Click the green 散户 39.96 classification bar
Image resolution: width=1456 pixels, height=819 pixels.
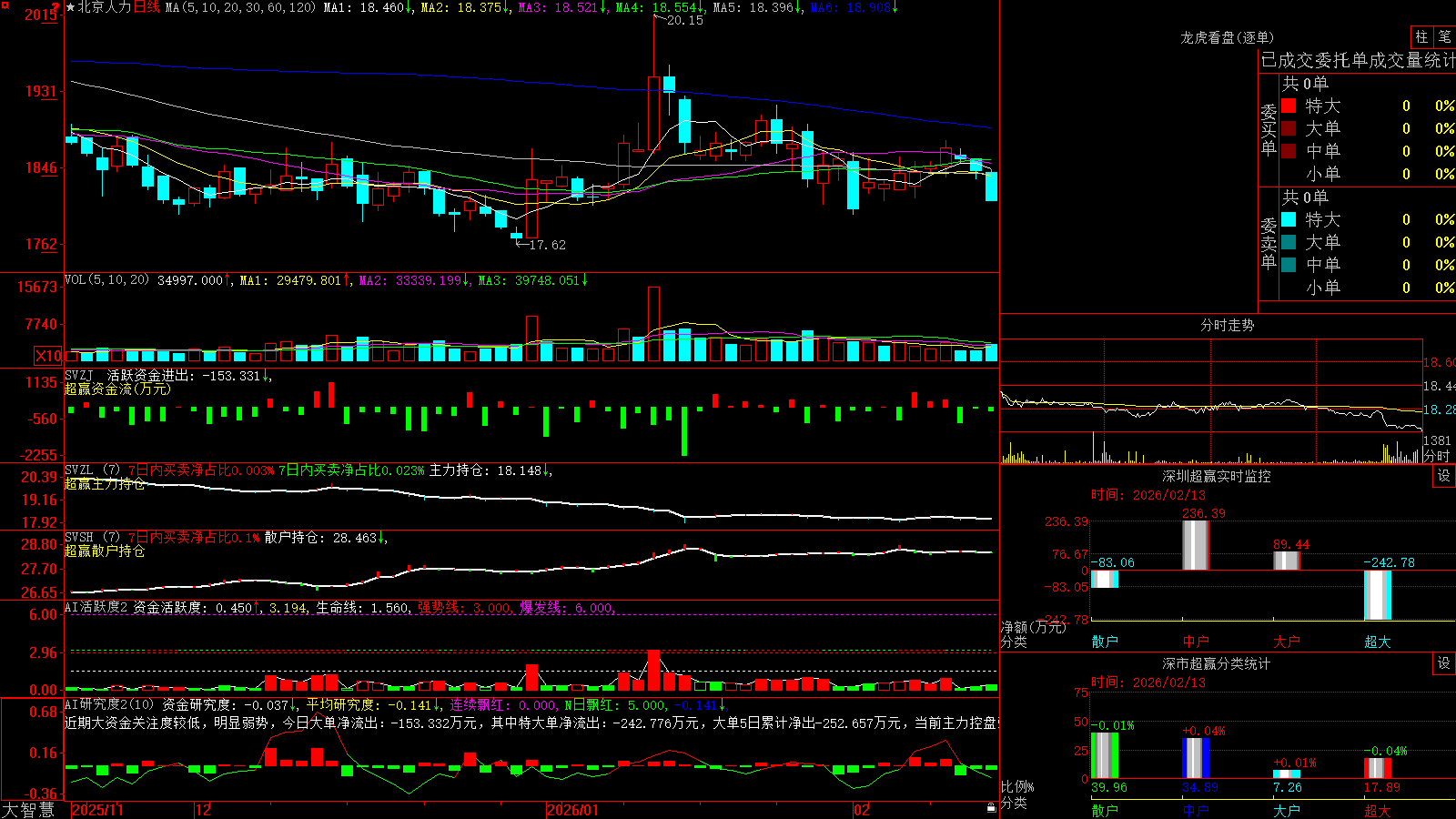pos(1105,755)
